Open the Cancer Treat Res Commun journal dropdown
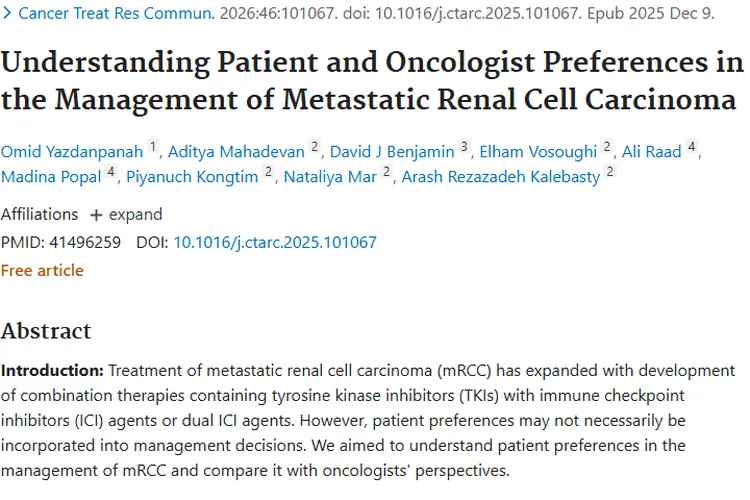This screenshot has width=750, height=500. click(116, 13)
